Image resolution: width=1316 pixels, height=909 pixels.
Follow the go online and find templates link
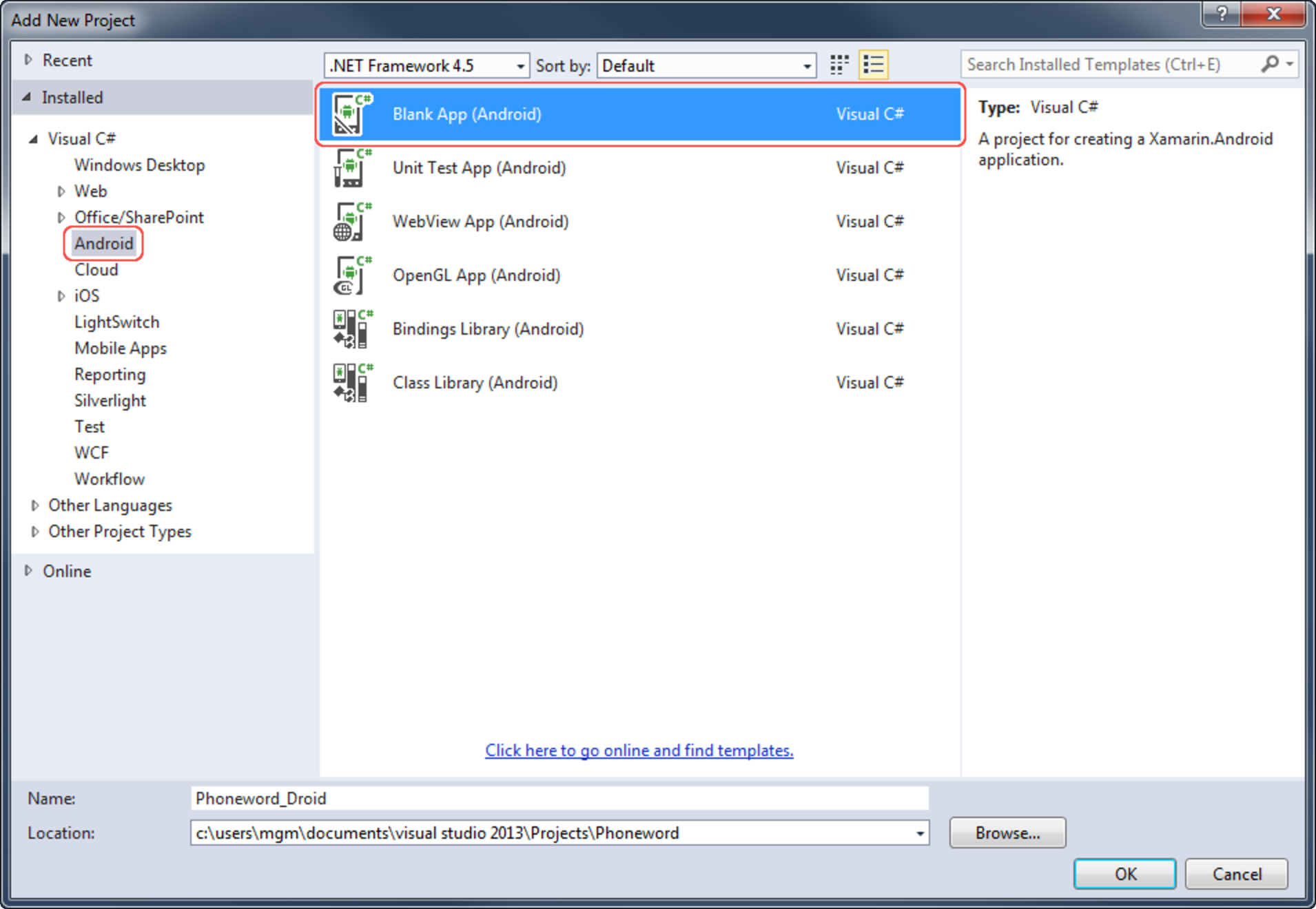point(639,750)
